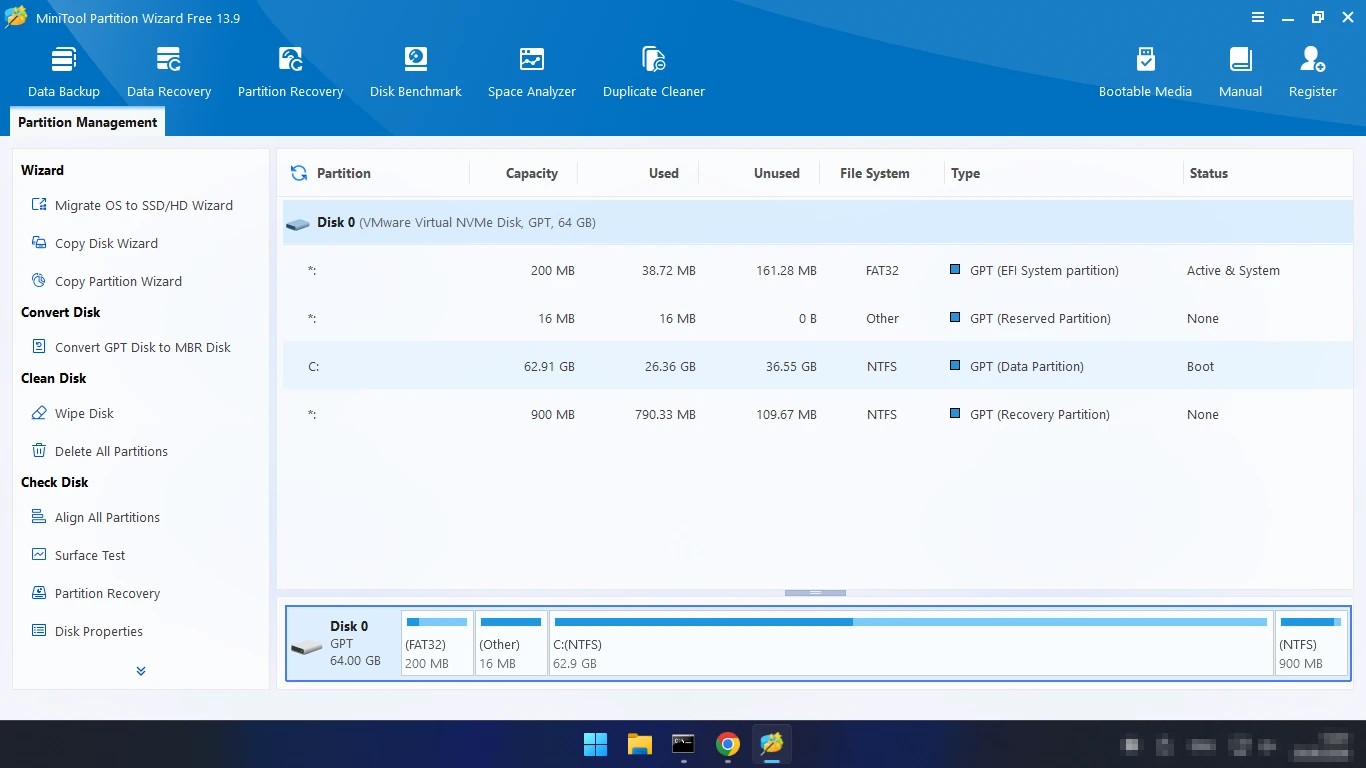This screenshot has width=1366, height=768.
Task: Select Disk 0 GPT 64.00 GB in disk map
Action: click(x=343, y=643)
